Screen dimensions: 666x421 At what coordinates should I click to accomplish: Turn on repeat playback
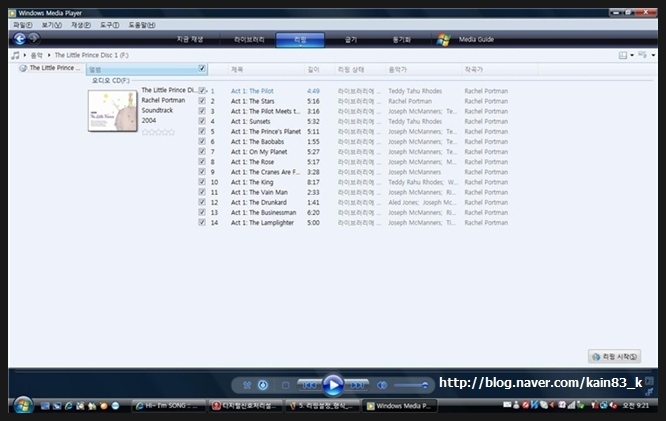click(x=263, y=385)
